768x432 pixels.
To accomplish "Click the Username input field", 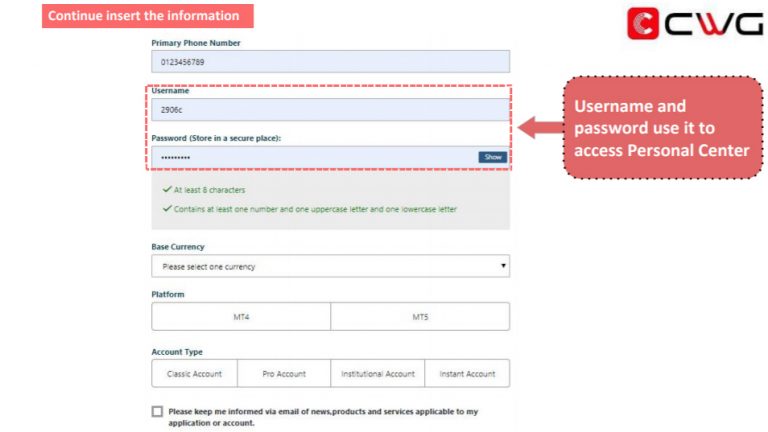I will [330, 110].
